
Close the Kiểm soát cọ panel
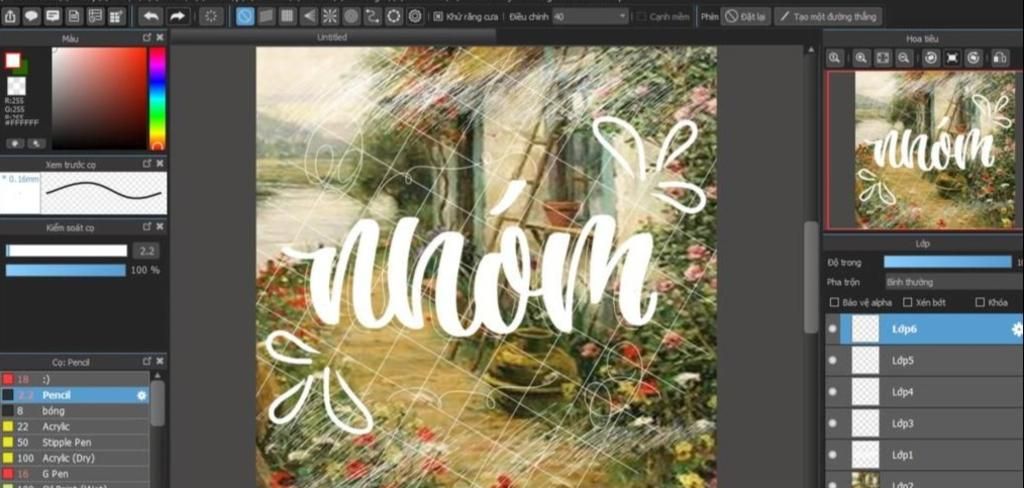[x=160, y=227]
